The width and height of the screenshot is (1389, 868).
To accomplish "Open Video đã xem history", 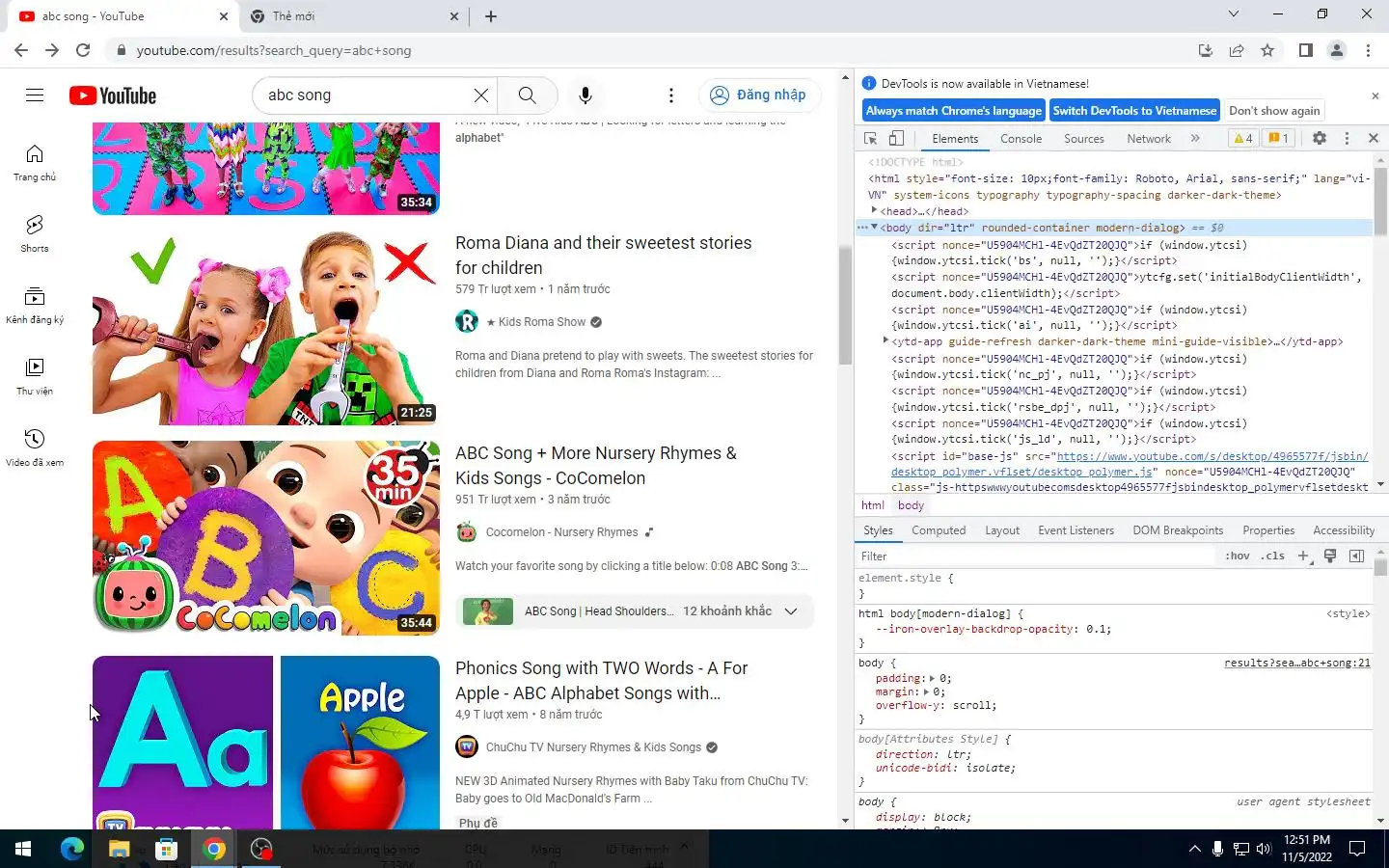I will pyautogui.click(x=35, y=448).
